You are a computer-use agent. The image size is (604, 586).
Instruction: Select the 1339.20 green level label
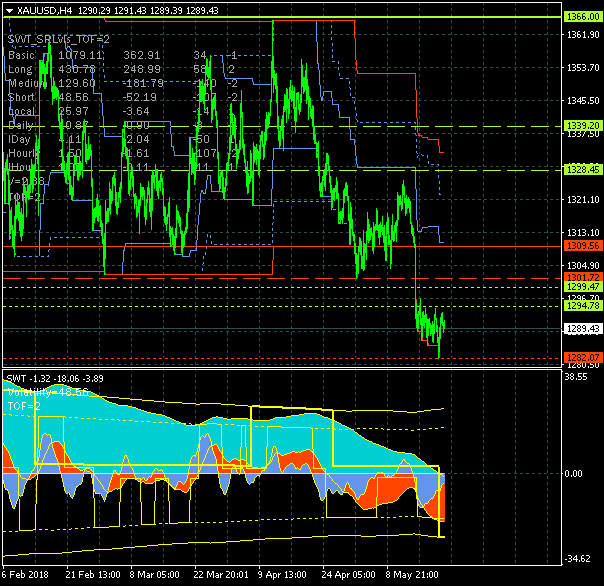583,126
